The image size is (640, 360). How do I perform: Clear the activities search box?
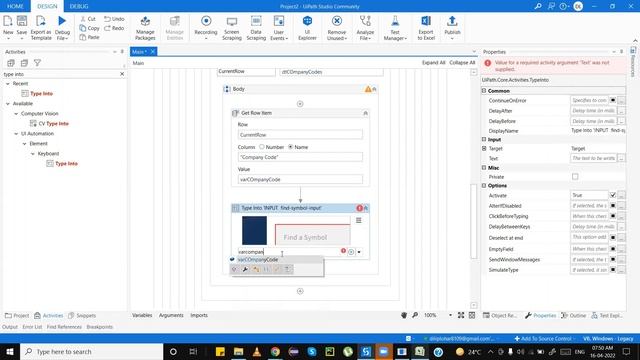coord(122,74)
